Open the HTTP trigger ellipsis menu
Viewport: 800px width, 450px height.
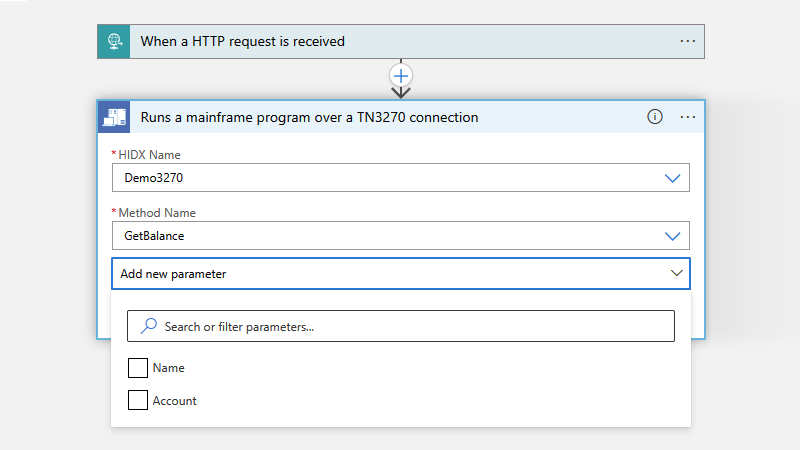tap(687, 41)
